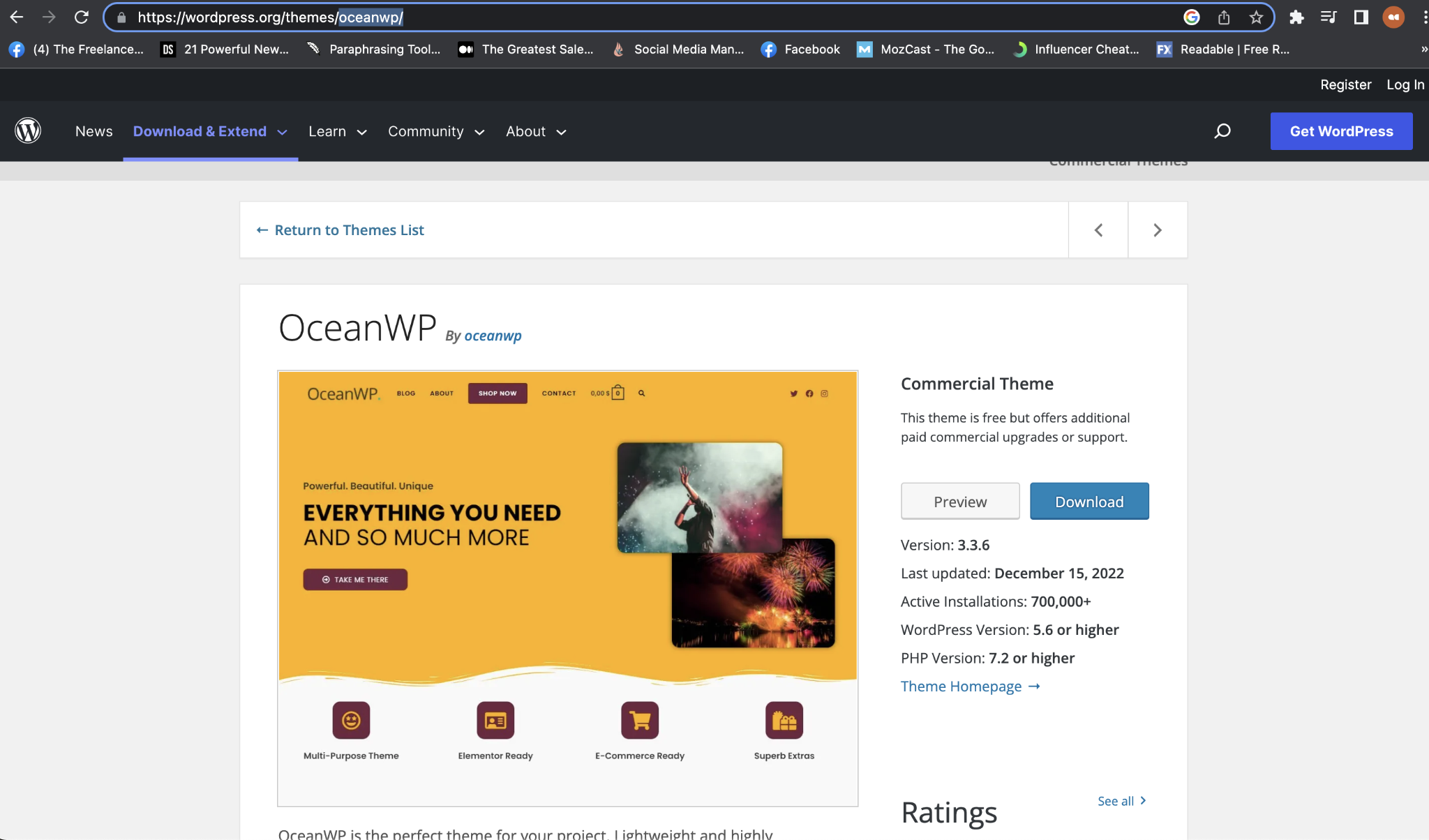The width and height of the screenshot is (1429, 840).
Task: Bookmark the page with the star icon
Action: pyautogui.click(x=1256, y=16)
